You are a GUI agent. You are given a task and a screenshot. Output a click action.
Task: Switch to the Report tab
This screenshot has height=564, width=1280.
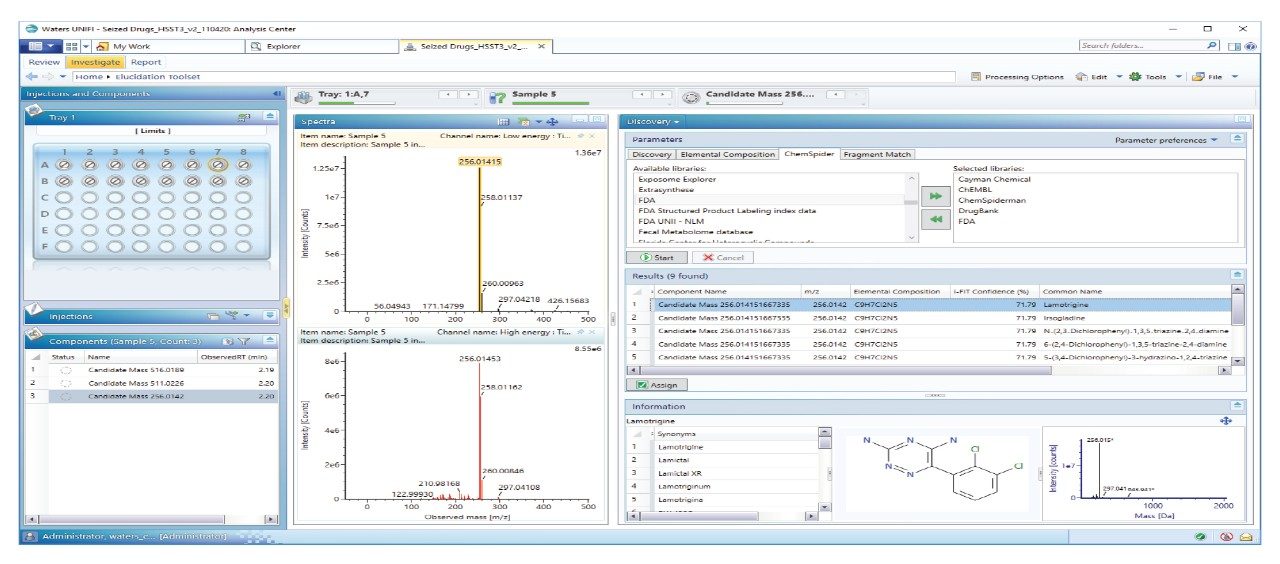click(145, 62)
